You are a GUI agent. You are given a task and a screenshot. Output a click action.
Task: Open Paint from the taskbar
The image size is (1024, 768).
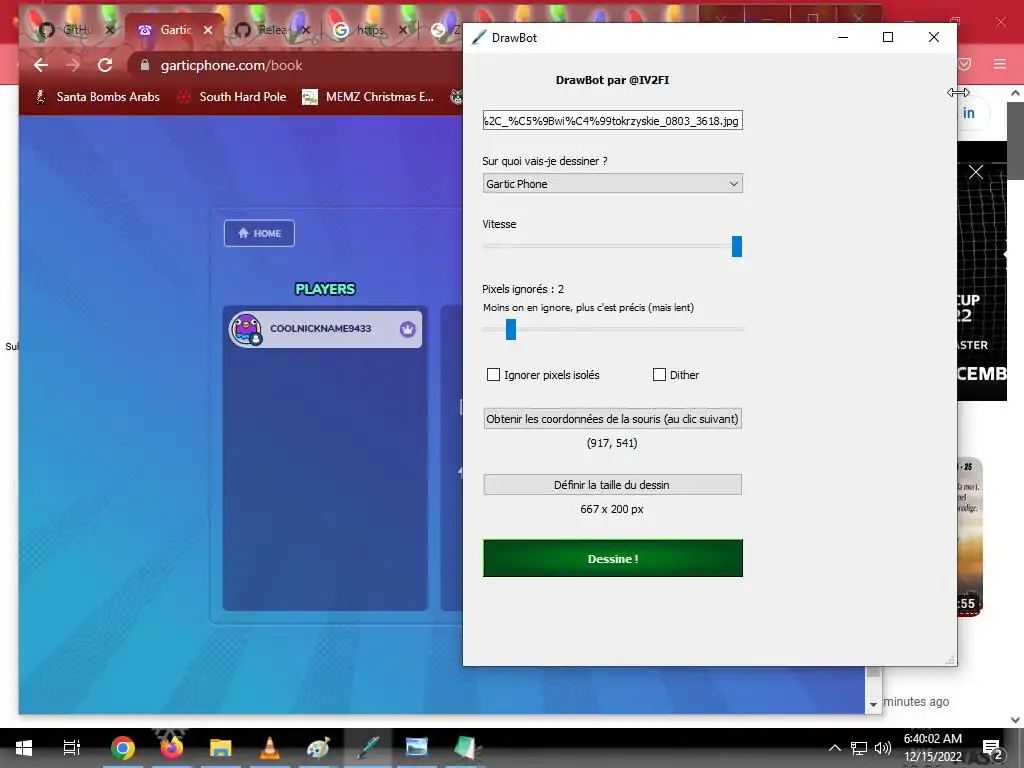(318, 748)
